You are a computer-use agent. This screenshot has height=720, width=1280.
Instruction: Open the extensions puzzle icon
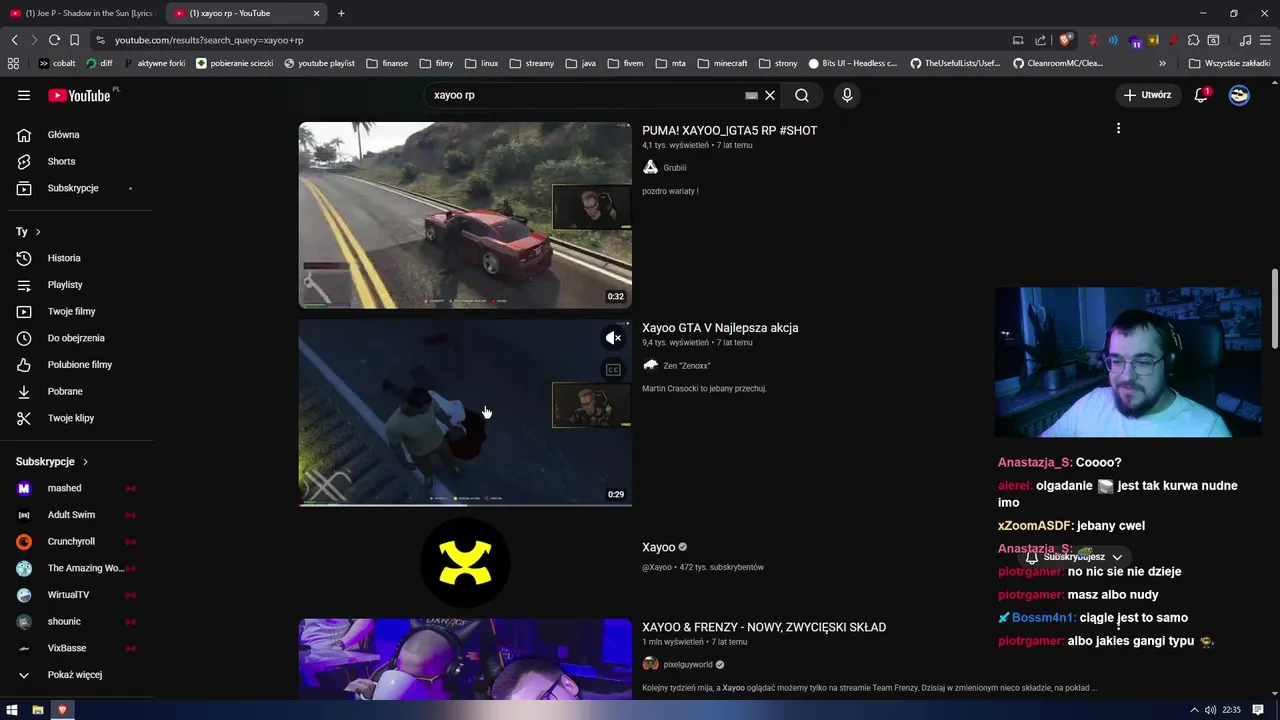click(1193, 40)
